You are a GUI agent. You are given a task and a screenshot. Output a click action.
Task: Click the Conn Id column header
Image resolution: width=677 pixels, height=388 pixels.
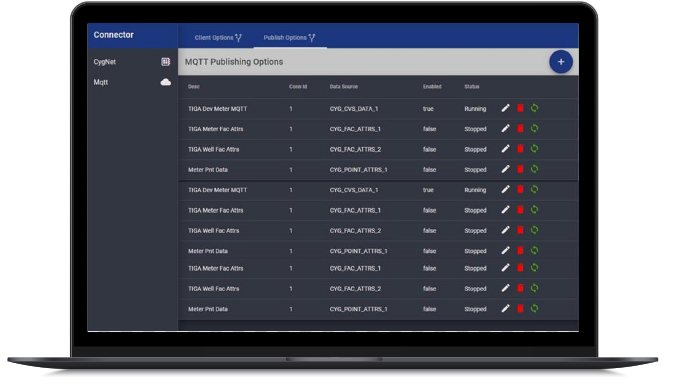coord(298,87)
